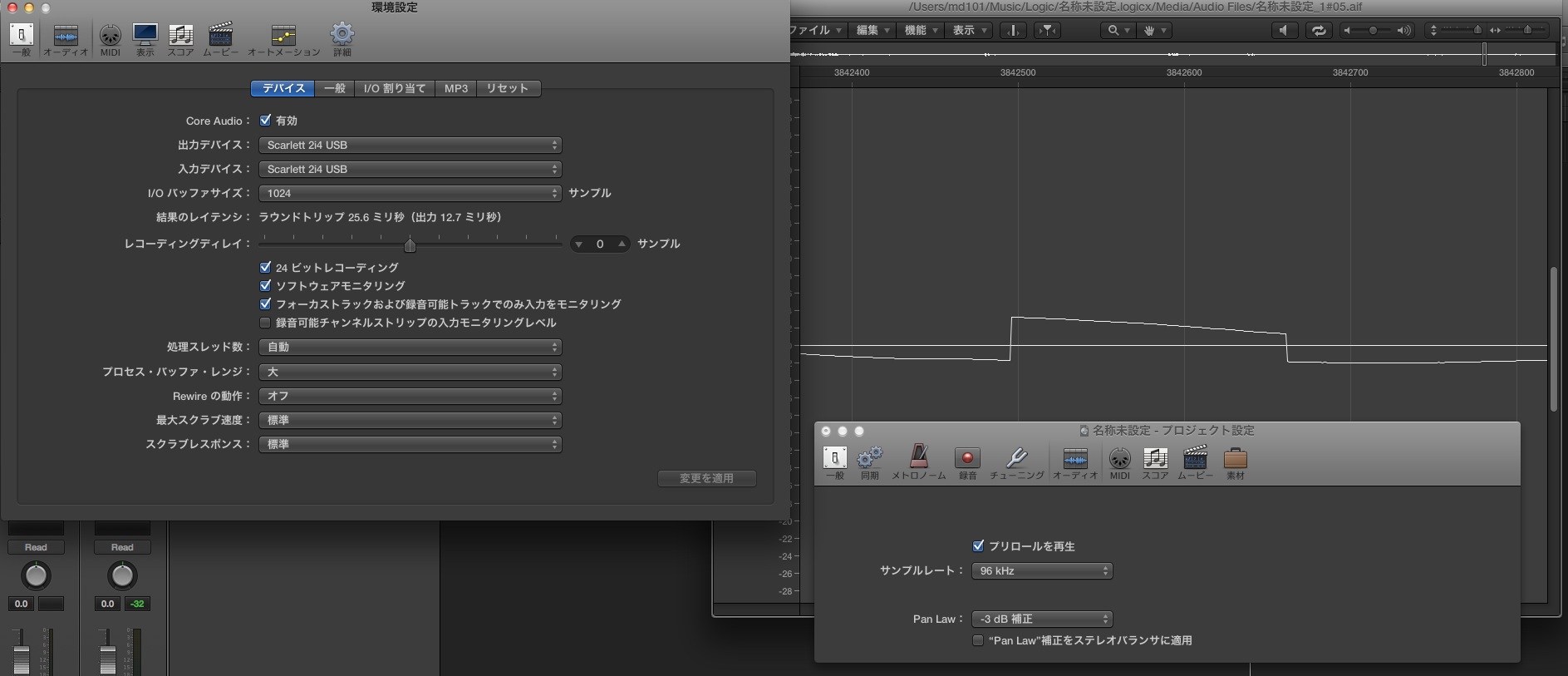Click the right channel strip Read button
The width and height of the screenshot is (1568, 676).
pos(122,547)
